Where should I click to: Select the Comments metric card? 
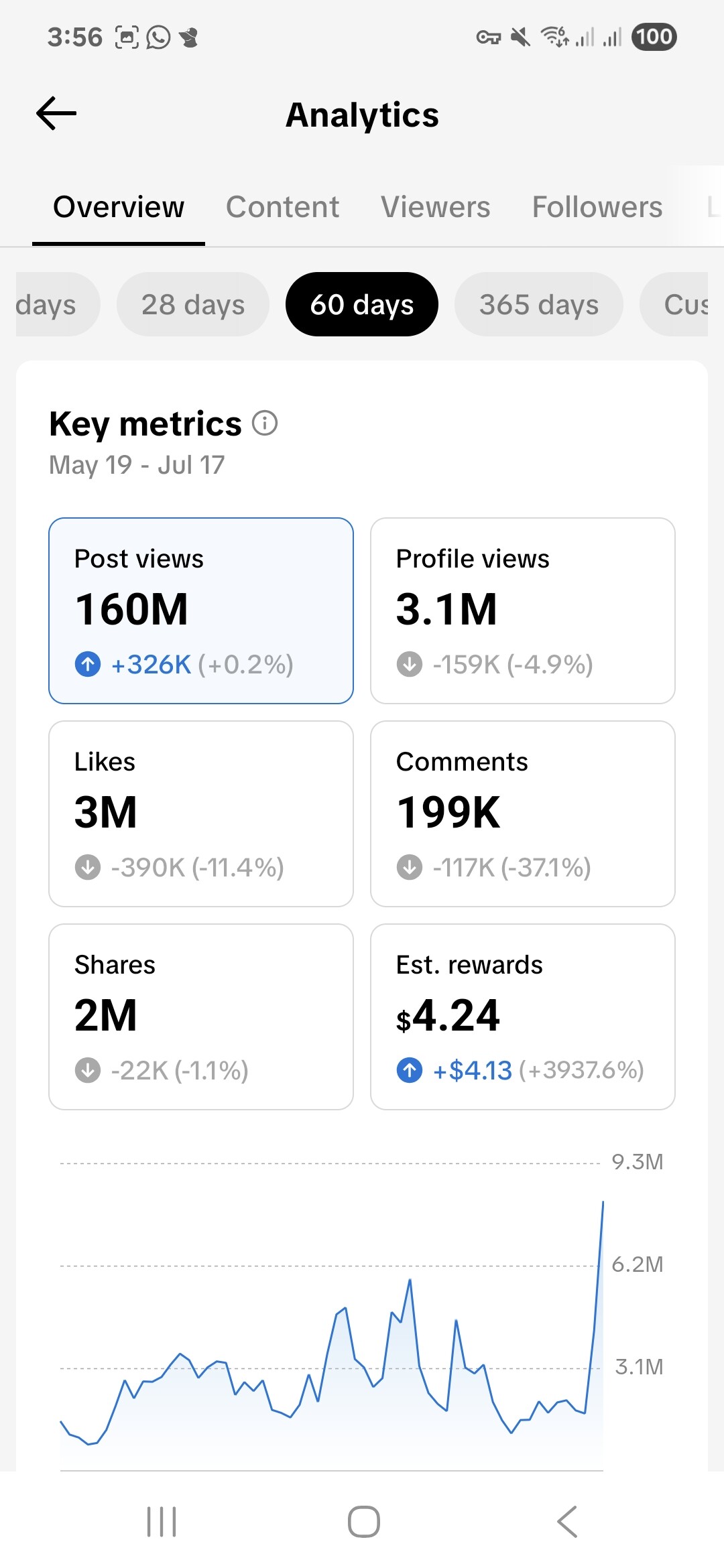click(x=522, y=813)
